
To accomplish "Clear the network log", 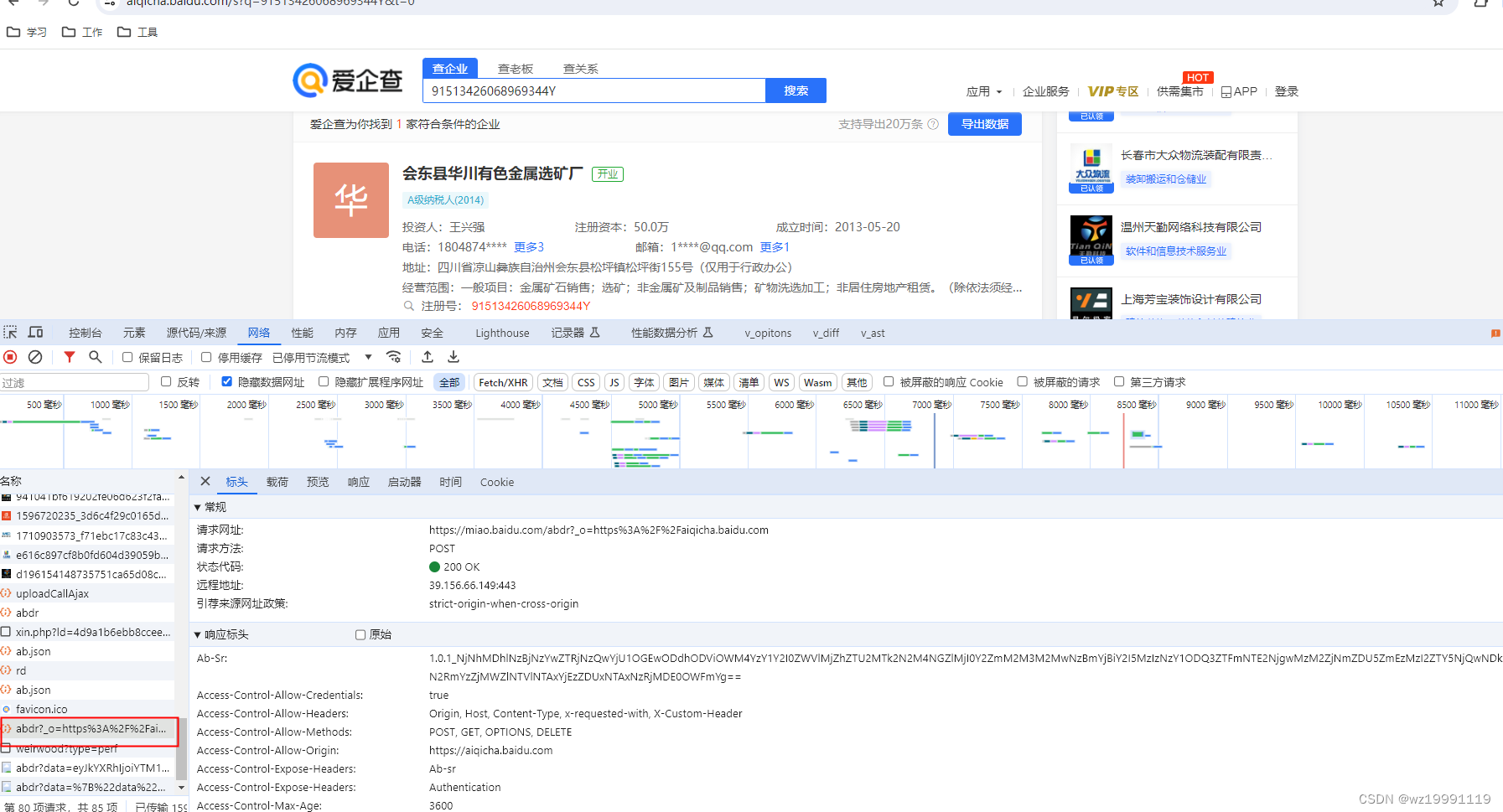I will [x=35, y=357].
